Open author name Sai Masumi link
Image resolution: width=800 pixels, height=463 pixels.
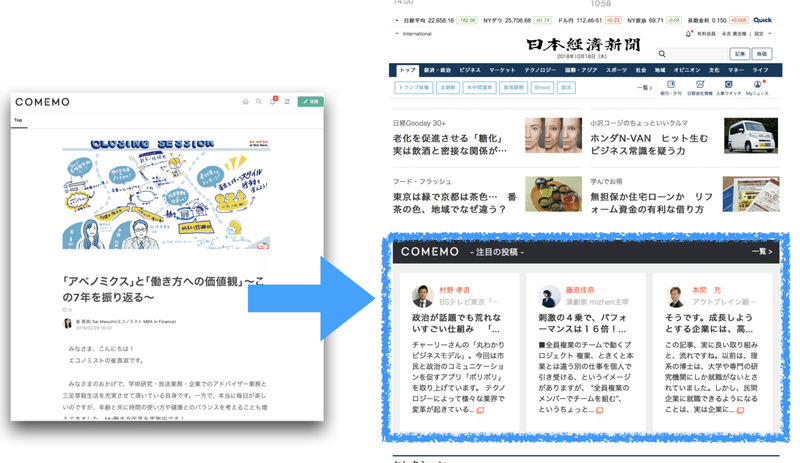[126, 322]
